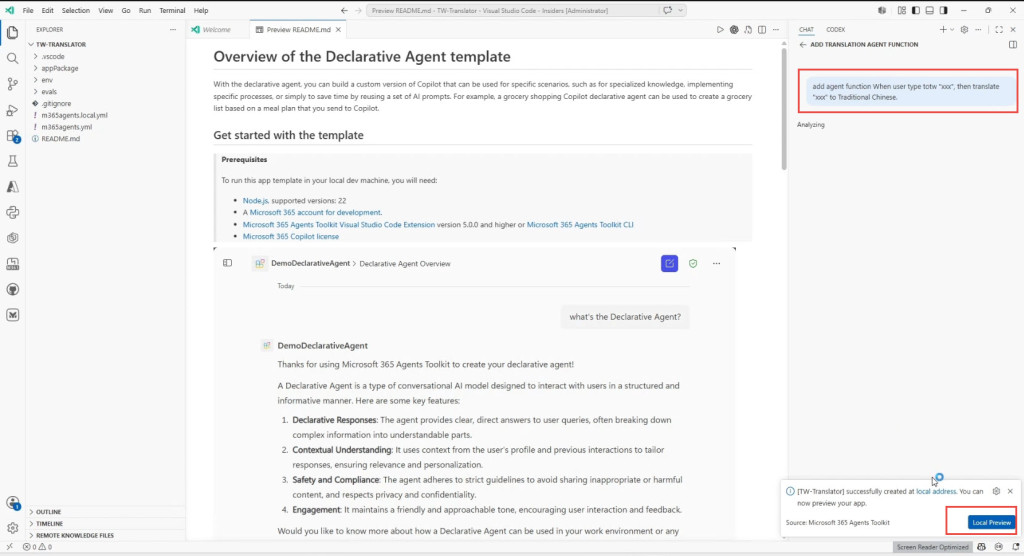Image resolution: width=1024 pixels, height=556 pixels.
Task: Open Explorer Views and More Actions ellipsis
Action: 172,29
